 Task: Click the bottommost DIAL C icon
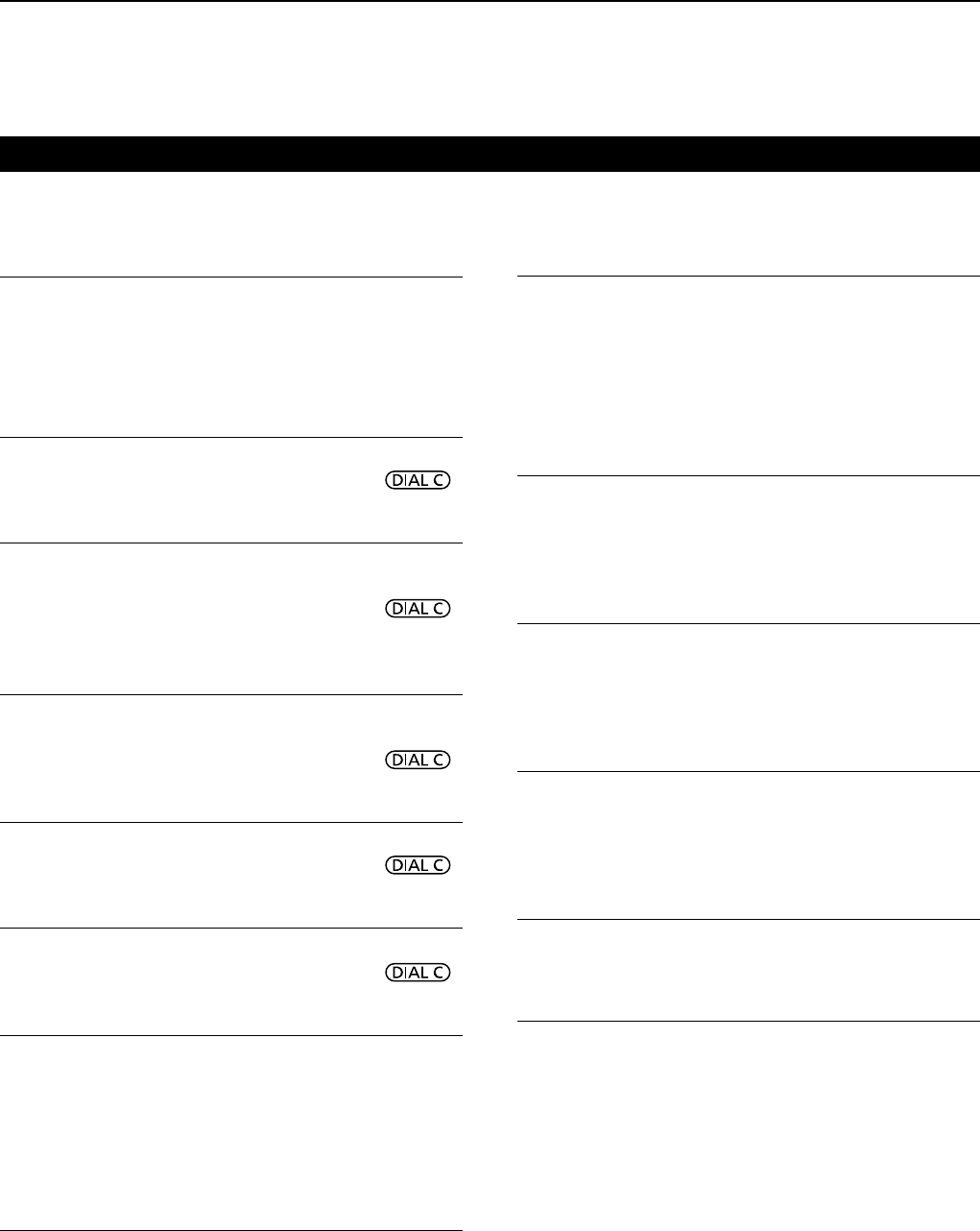418,973
